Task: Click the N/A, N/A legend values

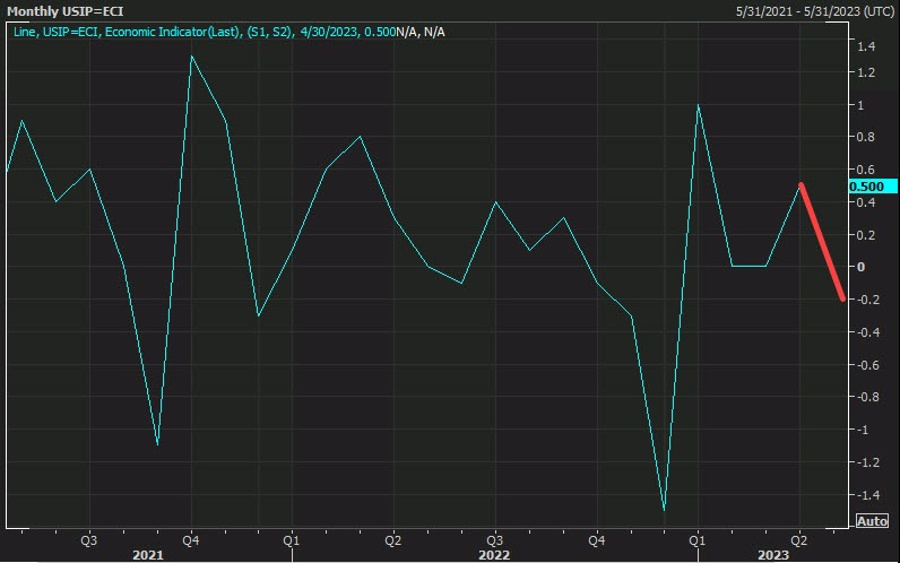Action: click(x=421, y=32)
